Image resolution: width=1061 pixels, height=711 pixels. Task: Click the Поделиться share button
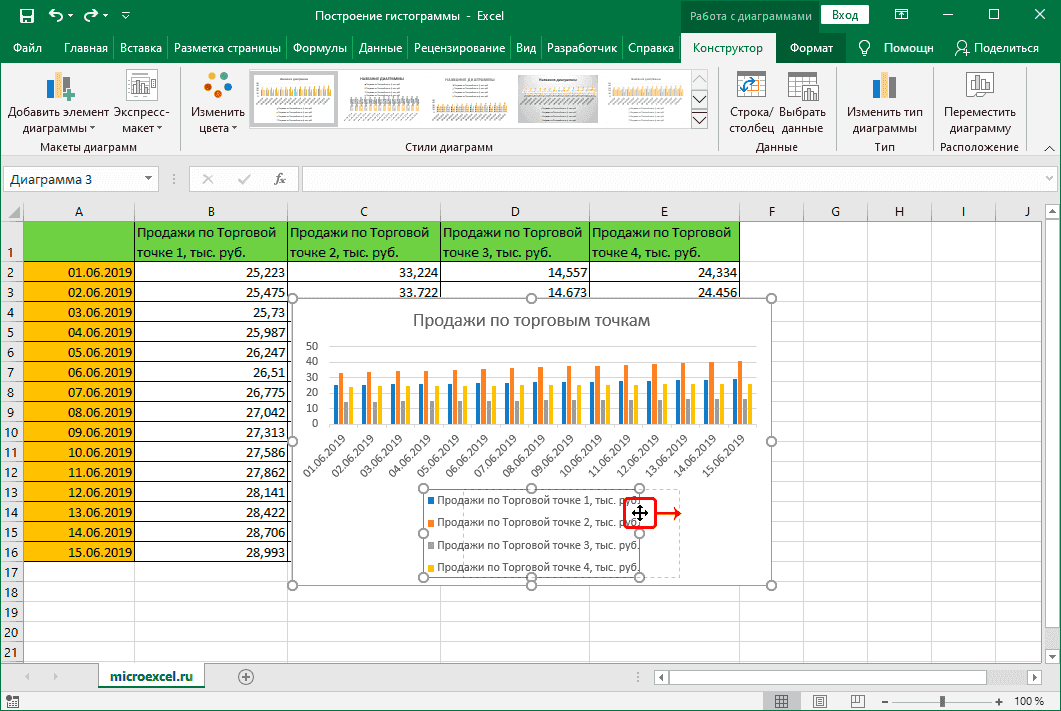click(997, 47)
